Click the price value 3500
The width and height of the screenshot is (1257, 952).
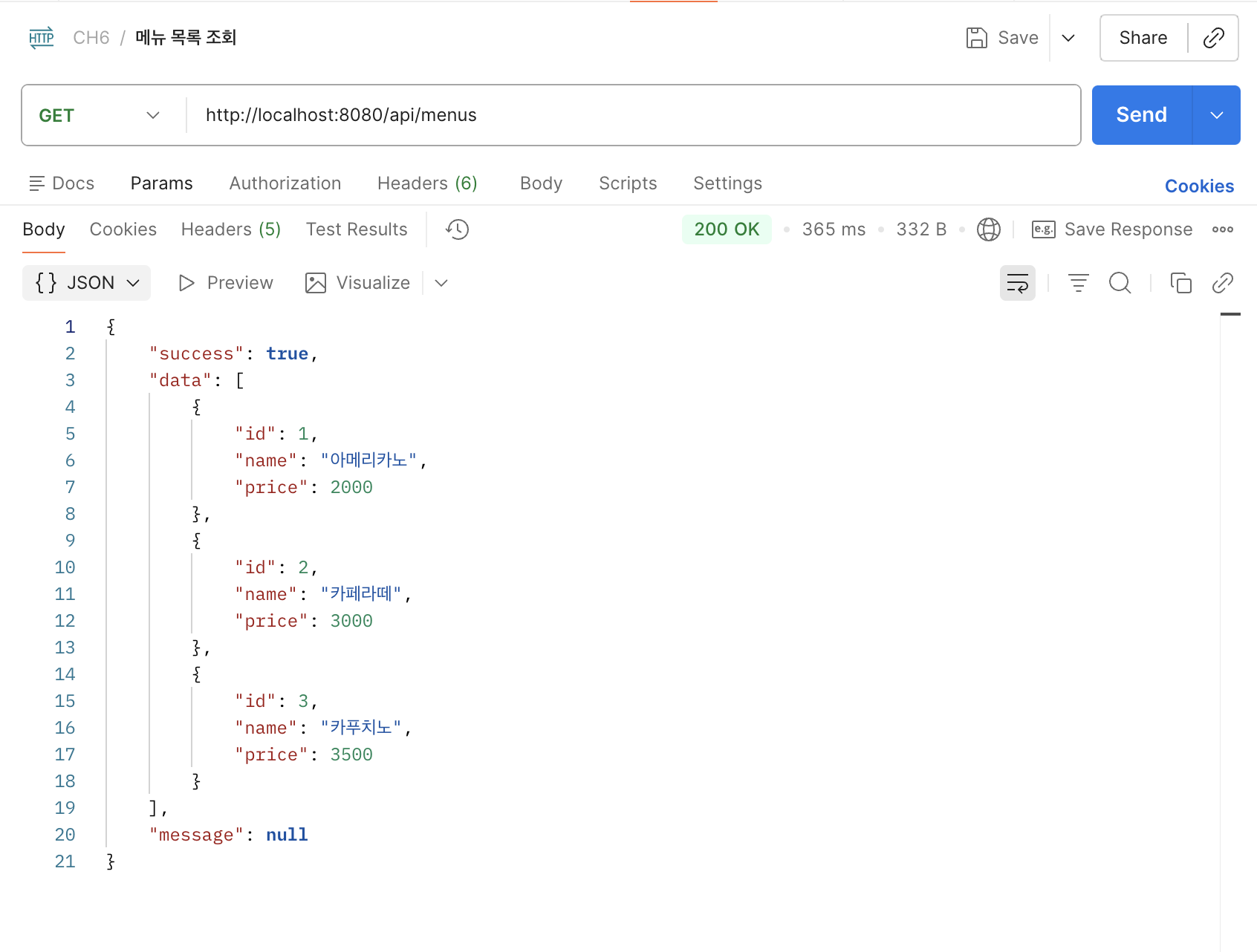pos(351,754)
